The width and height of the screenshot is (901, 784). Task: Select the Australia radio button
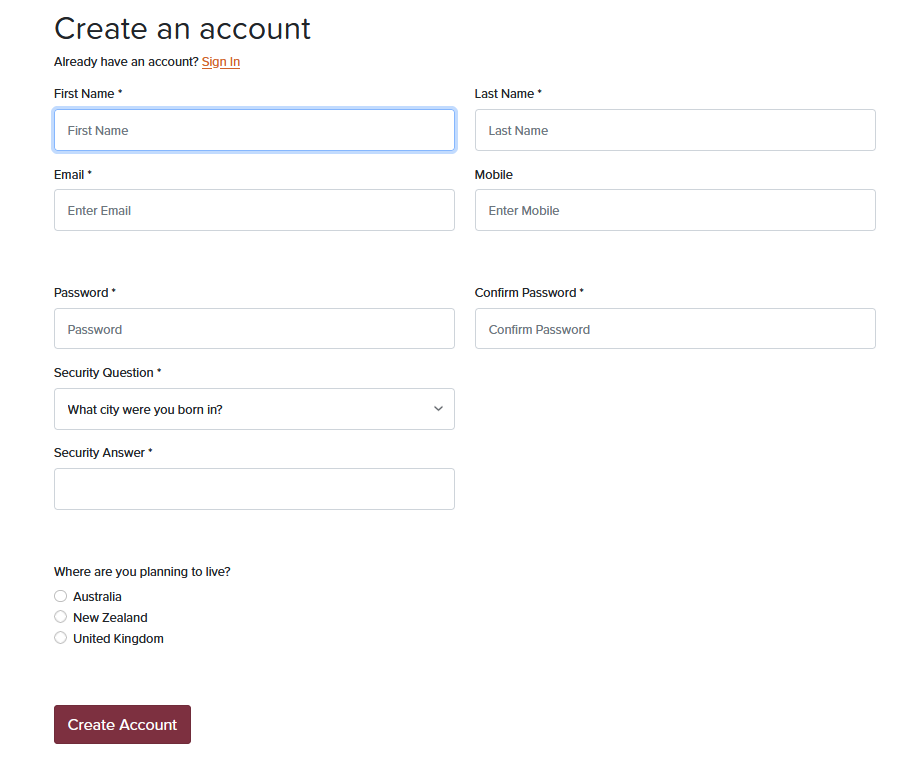click(61, 596)
